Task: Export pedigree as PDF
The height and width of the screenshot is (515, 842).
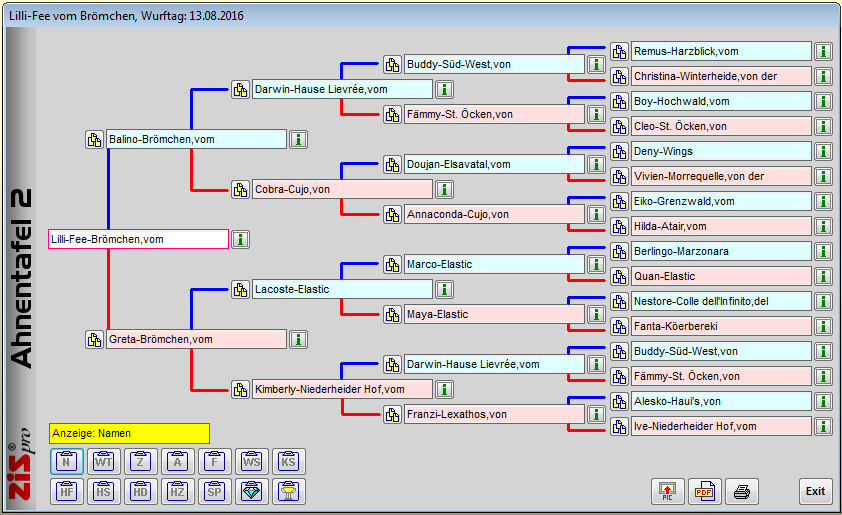Action: [x=704, y=491]
